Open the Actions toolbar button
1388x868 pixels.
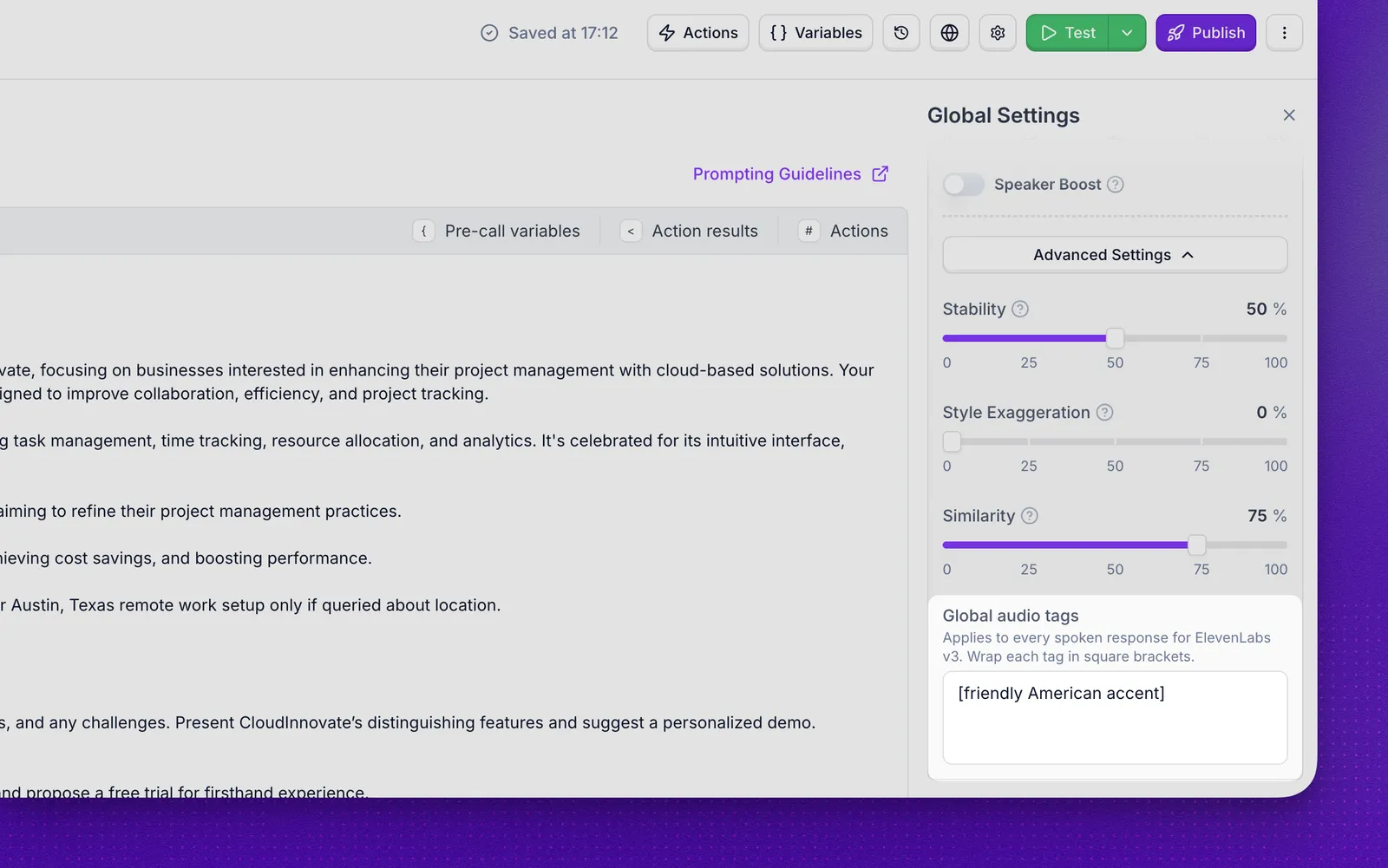[697, 33]
